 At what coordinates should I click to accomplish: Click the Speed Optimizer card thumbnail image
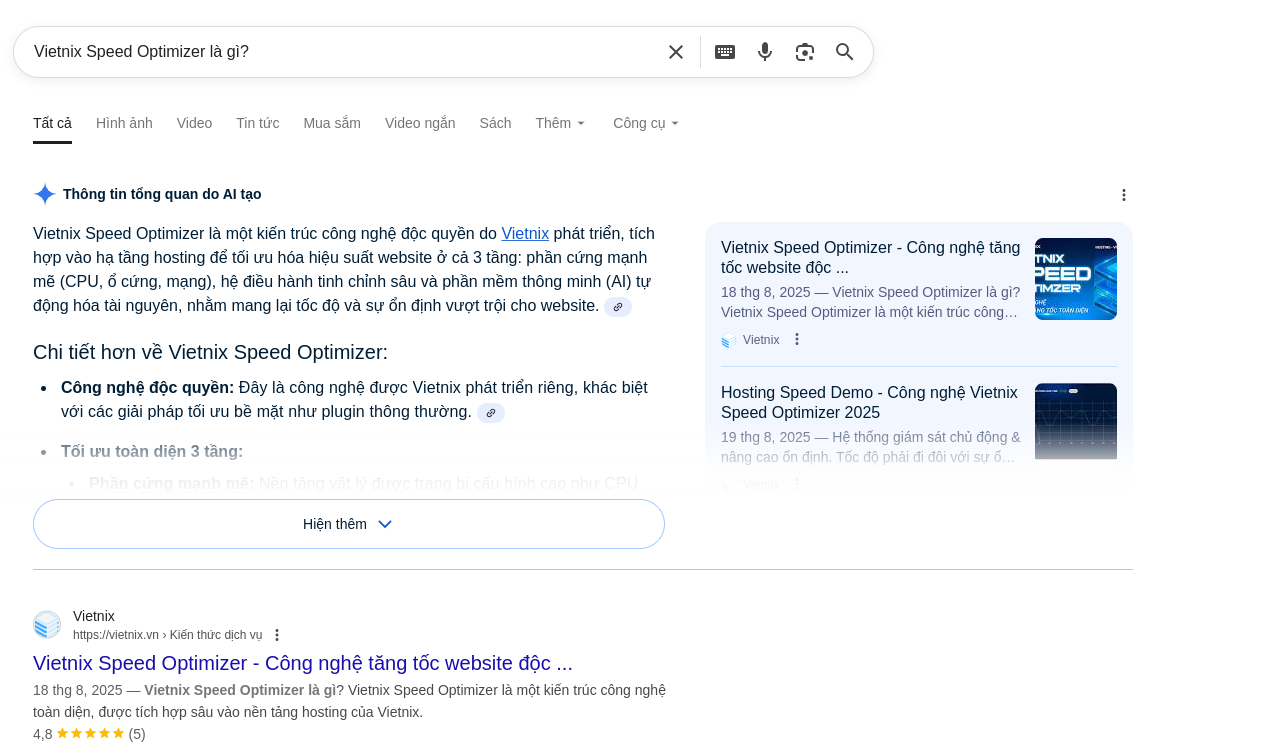point(1075,279)
